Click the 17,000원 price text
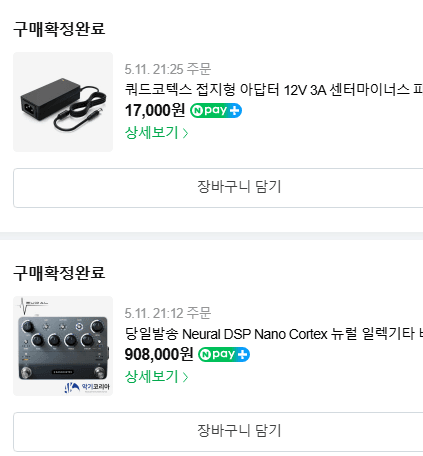This screenshot has width=423, height=456. point(155,110)
